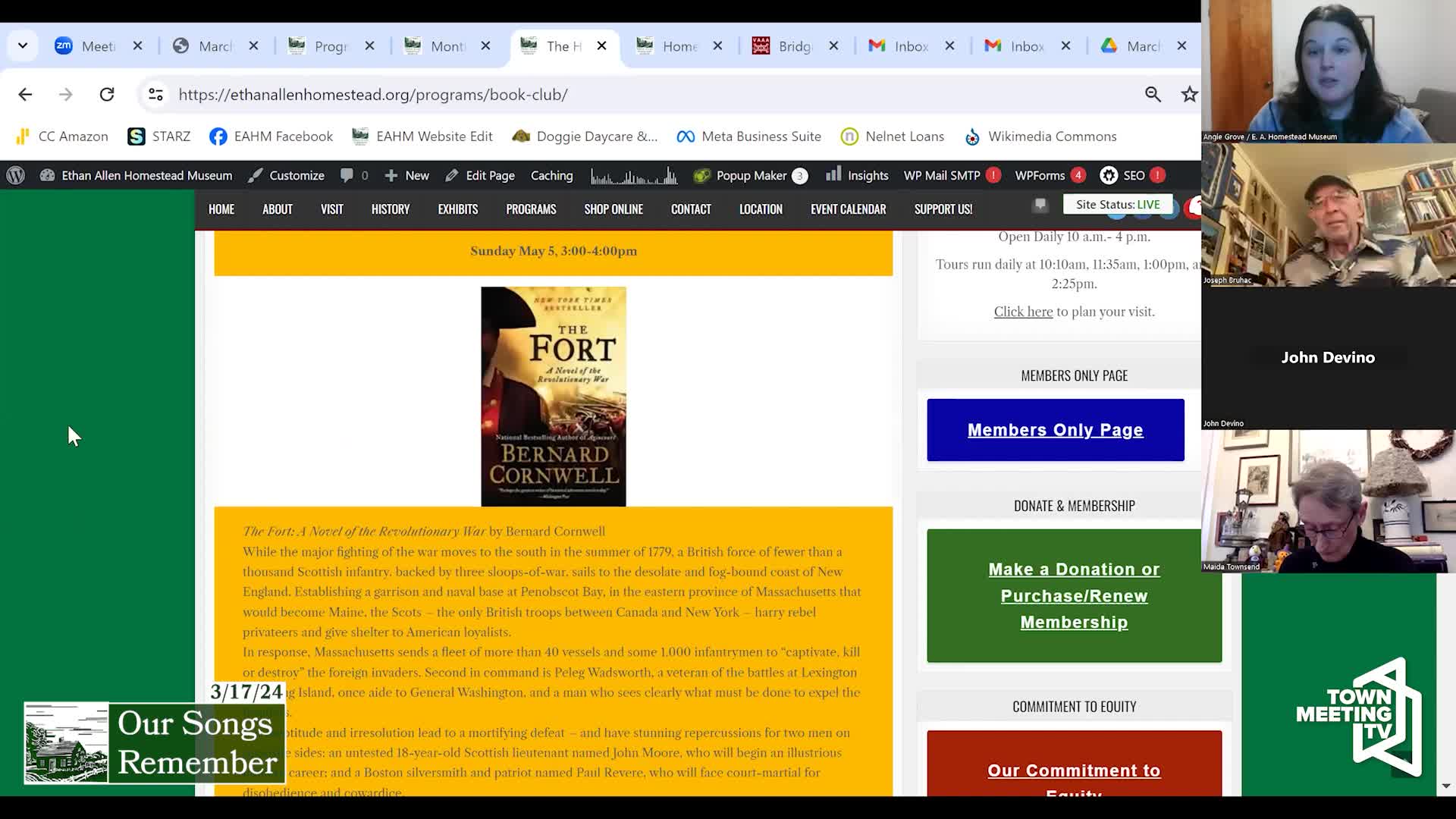
Task: Open the comments bubble in admin bar
Action: point(354,175)
